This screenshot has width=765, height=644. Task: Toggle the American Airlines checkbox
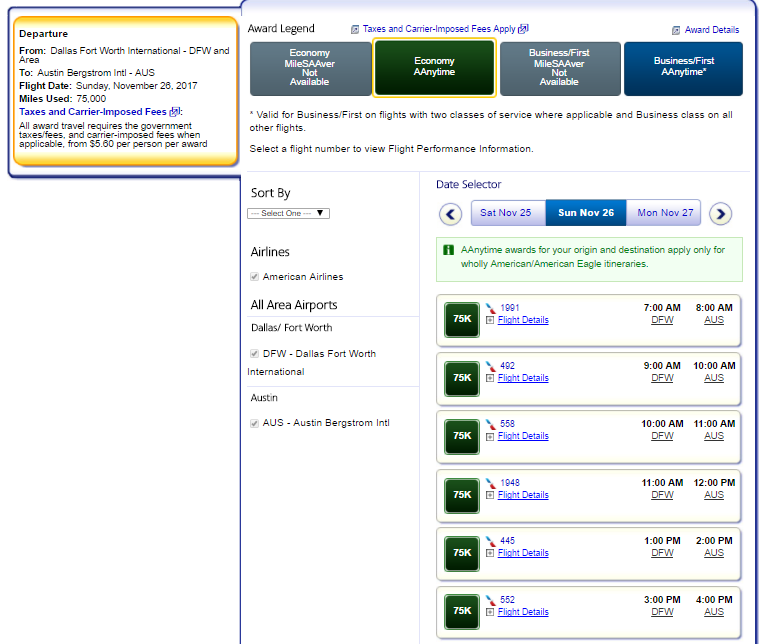click(x=255, y=277)
